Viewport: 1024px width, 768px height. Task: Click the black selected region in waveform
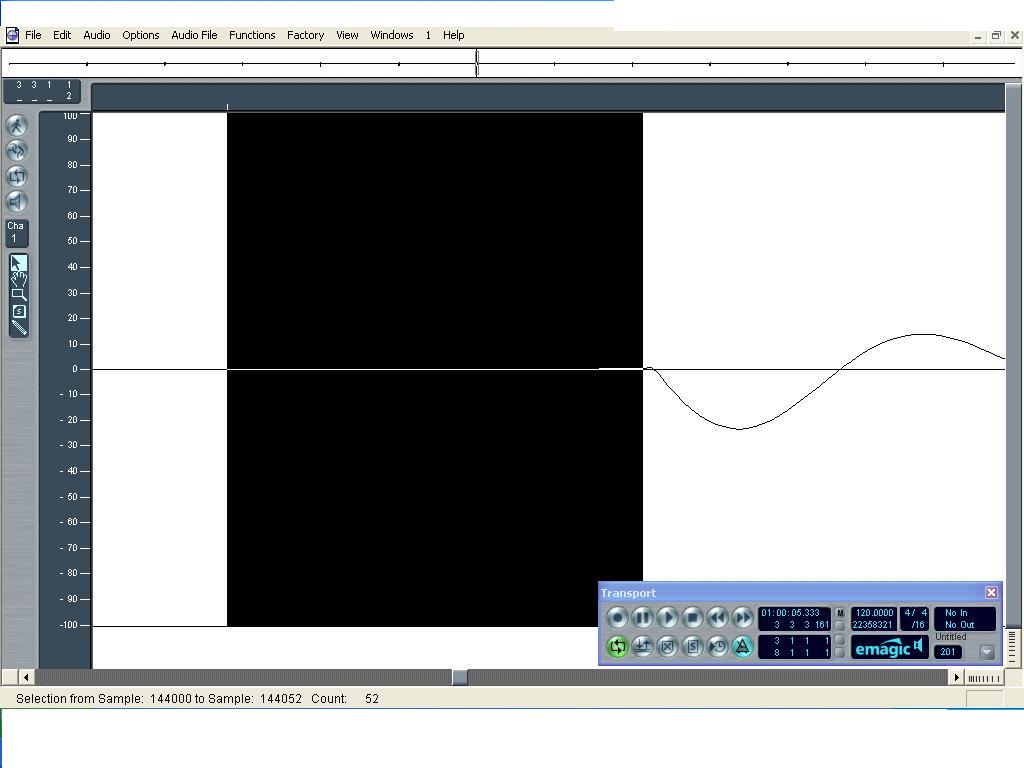click(x=435, y=370)
